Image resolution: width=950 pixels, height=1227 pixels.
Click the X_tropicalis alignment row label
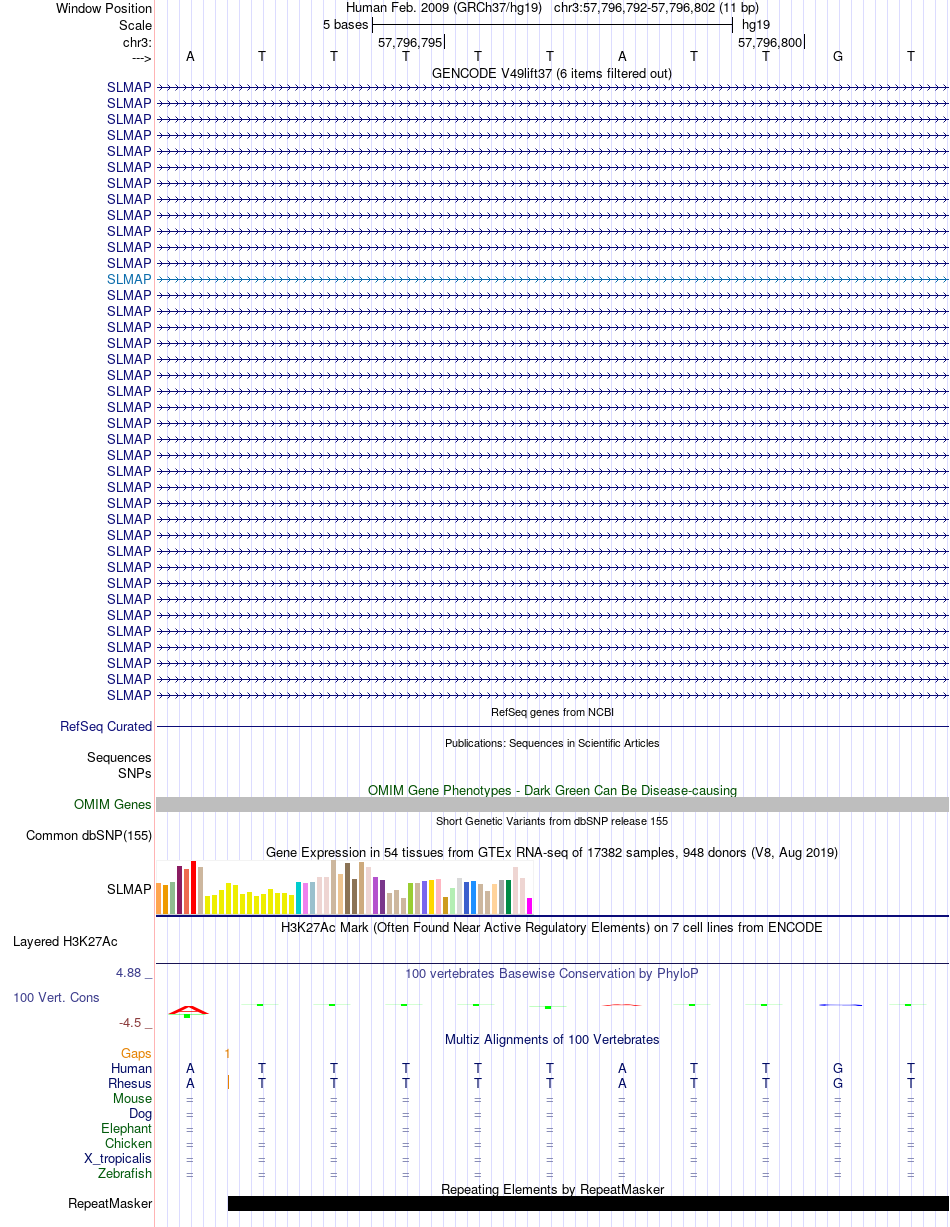pyautogui.click(x=118, y=1158)
